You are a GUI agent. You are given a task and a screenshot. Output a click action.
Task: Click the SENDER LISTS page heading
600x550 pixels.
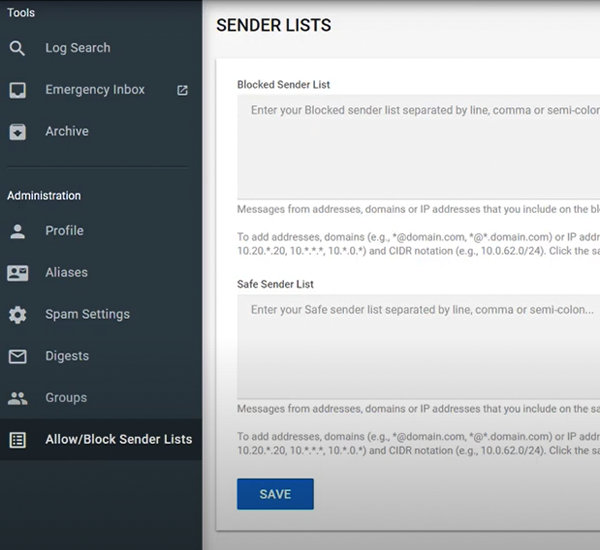[x=274, y=26]
